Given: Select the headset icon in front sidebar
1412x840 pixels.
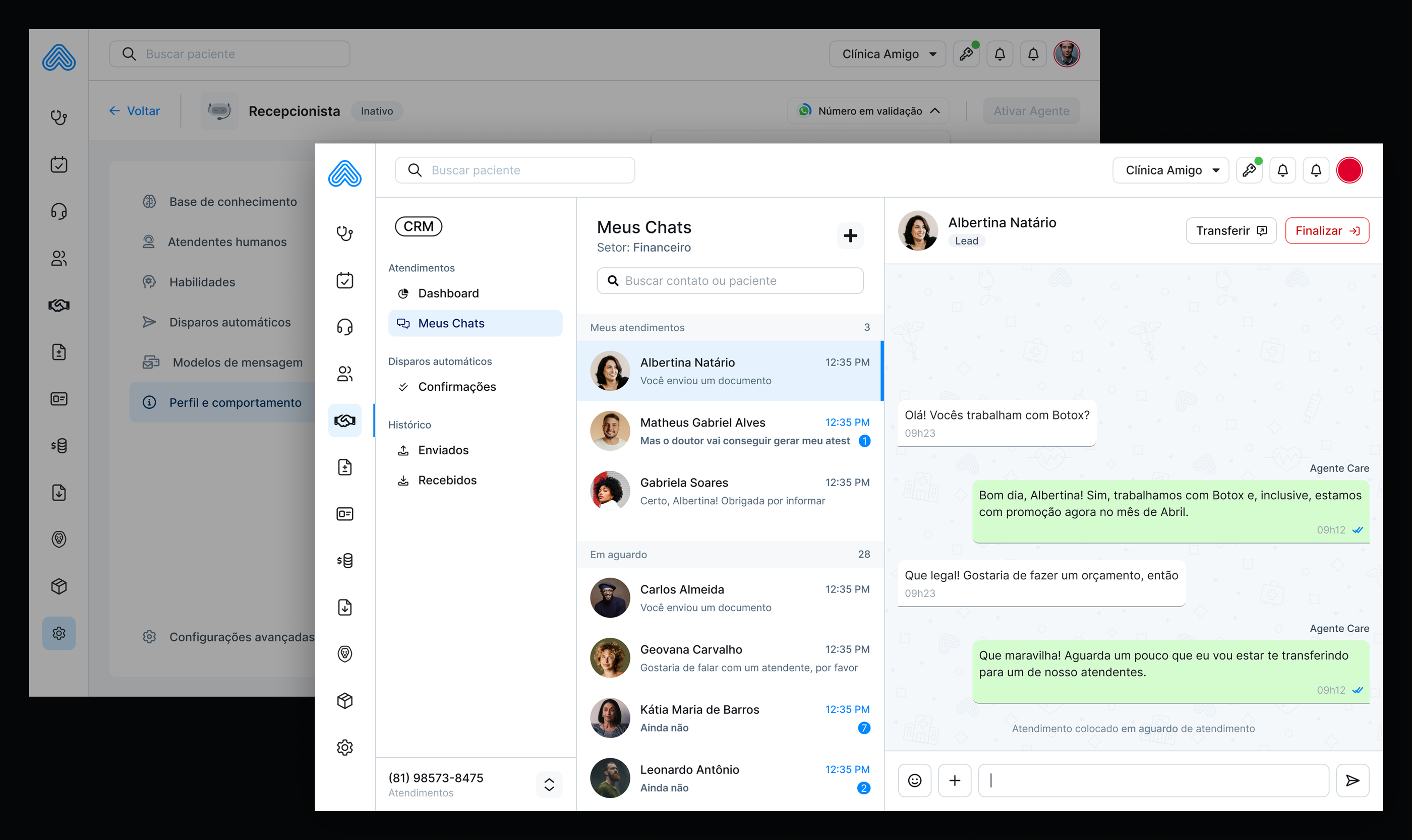Looking at the screenshot, I should [x=345, y=327].
